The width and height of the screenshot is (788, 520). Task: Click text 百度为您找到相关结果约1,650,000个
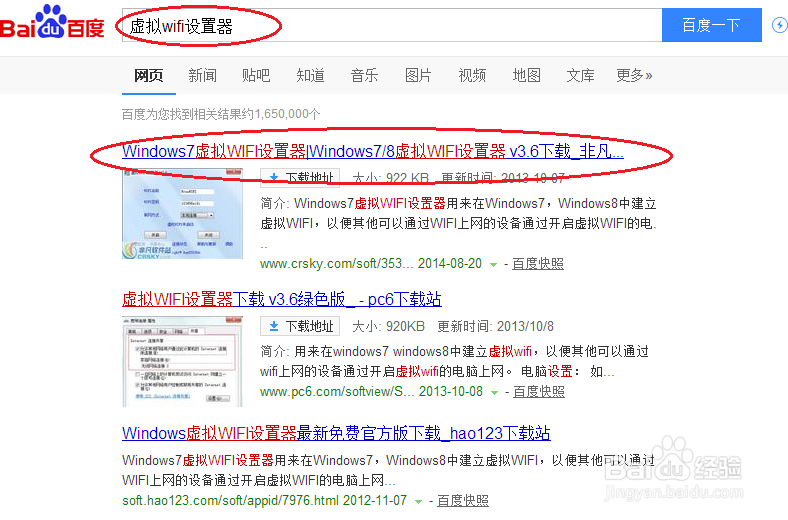[221, 114]
